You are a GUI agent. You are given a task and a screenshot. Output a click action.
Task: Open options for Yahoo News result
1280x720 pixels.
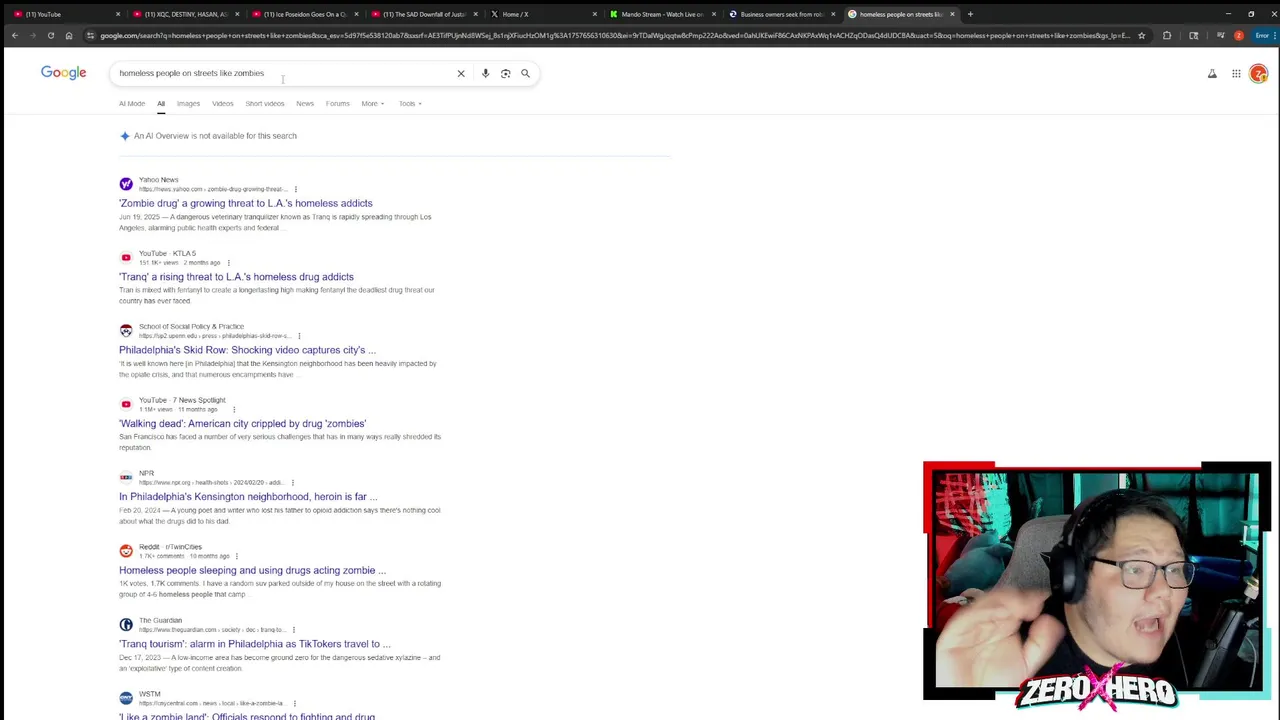pyautogui.click(x=295, y=189)
